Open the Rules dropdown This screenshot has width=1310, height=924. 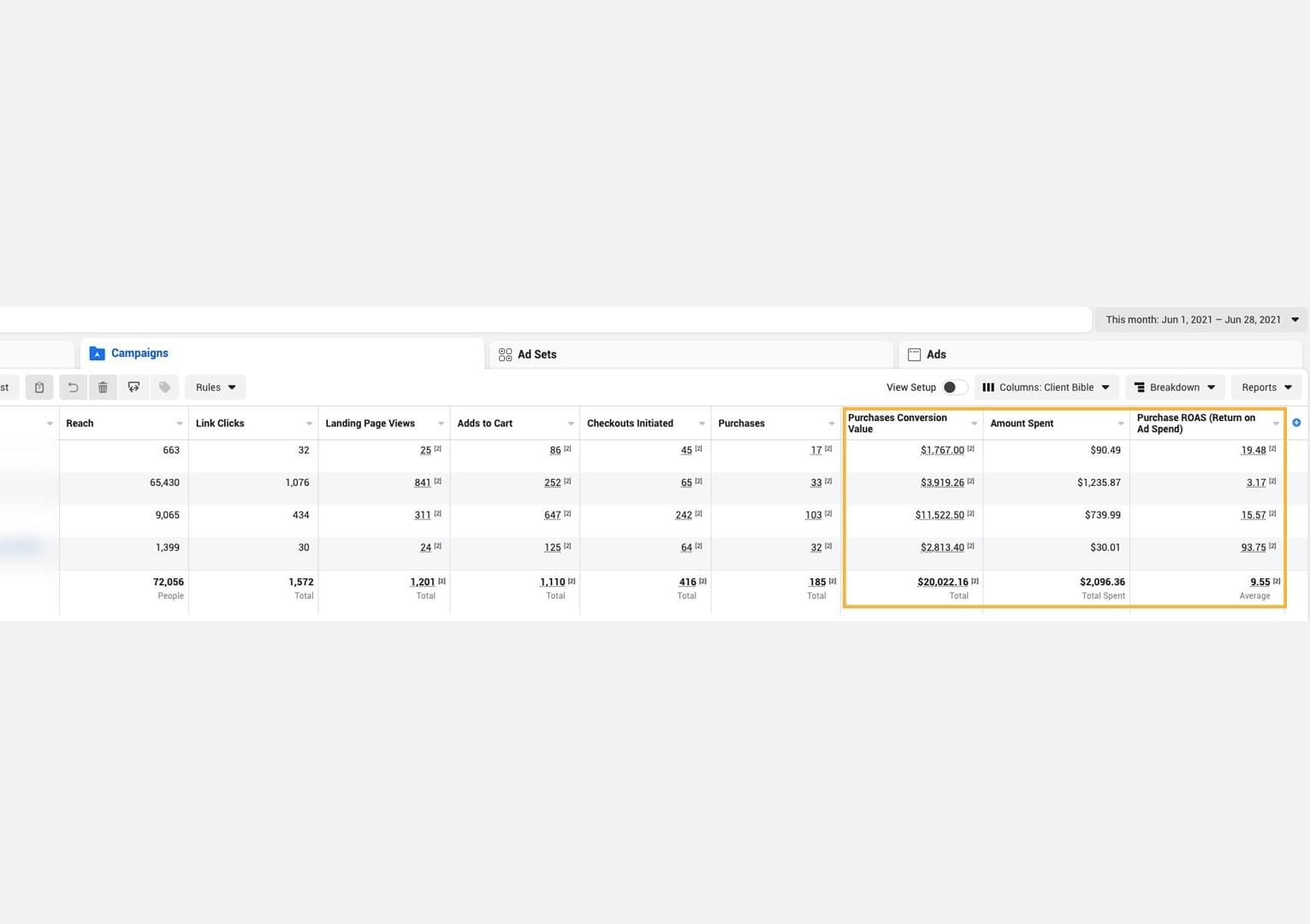(x=215, y=388)
